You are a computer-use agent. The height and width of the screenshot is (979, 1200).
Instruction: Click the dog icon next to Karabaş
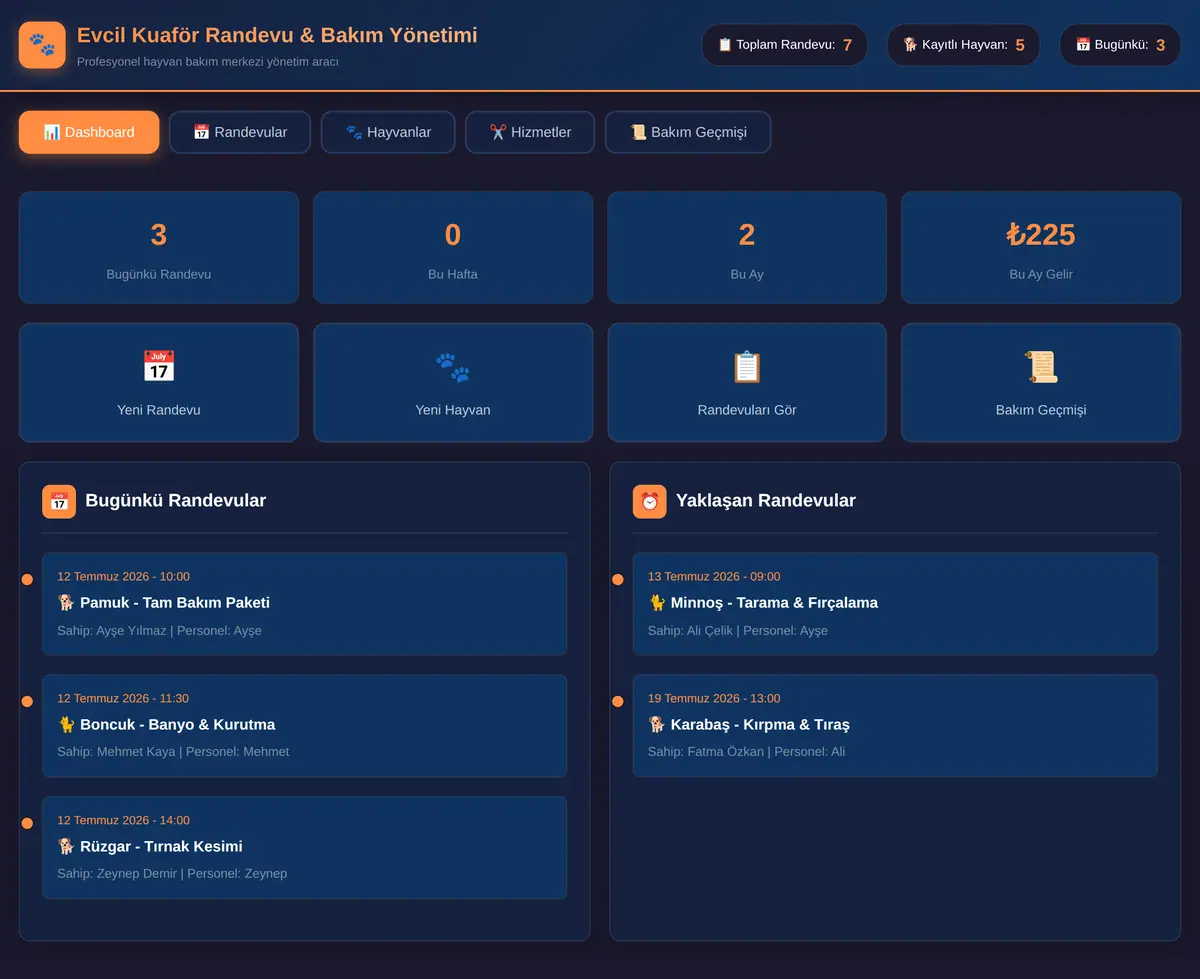point(657,725)
